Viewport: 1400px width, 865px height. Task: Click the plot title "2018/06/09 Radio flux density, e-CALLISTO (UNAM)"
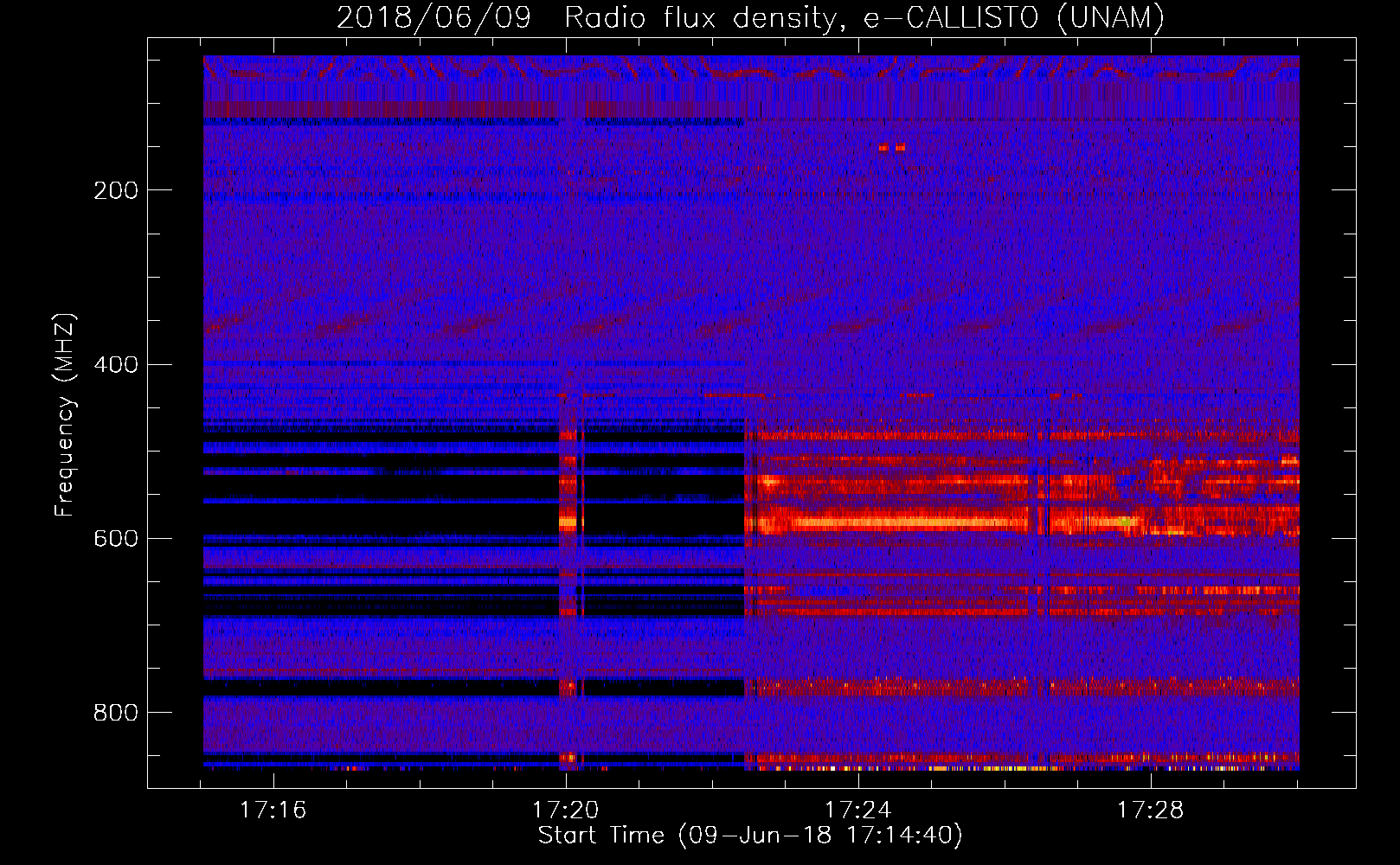(x=750, y=17)
